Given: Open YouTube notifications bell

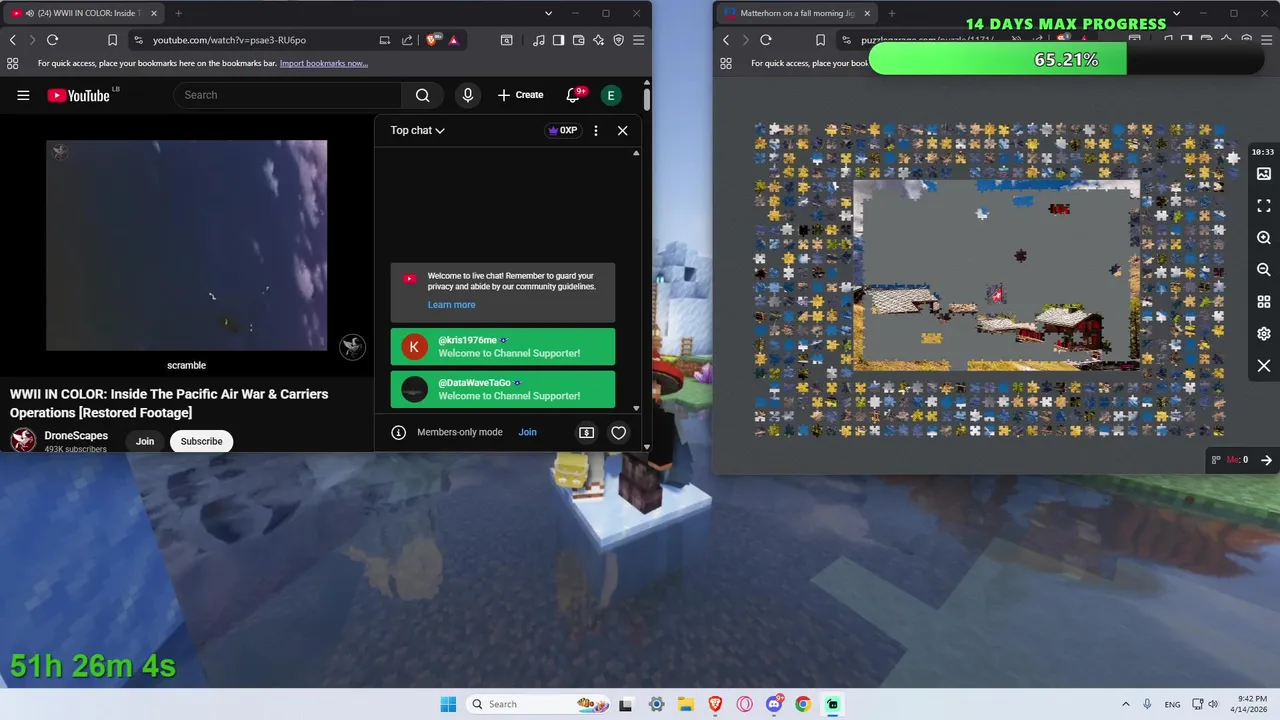Looking at the screenshot, I should (573, 95).
